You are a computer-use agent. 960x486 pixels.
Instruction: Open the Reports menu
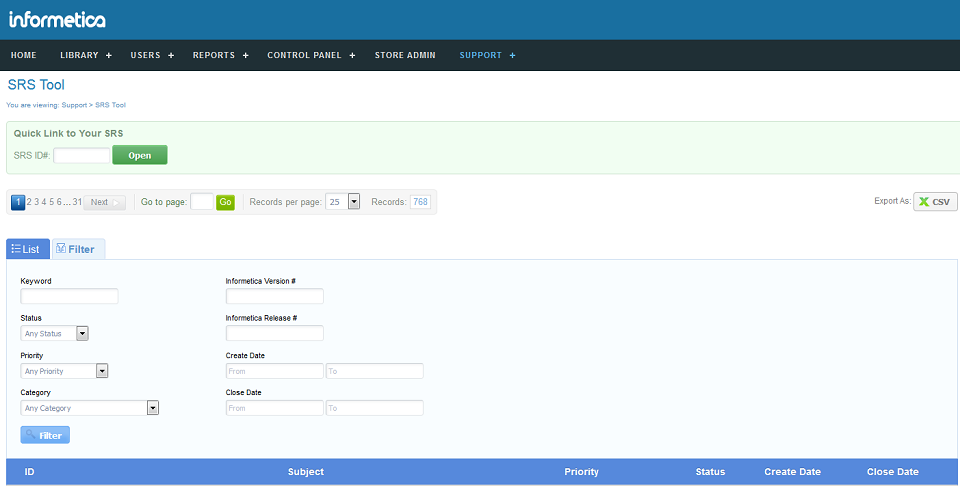[214, 55]
